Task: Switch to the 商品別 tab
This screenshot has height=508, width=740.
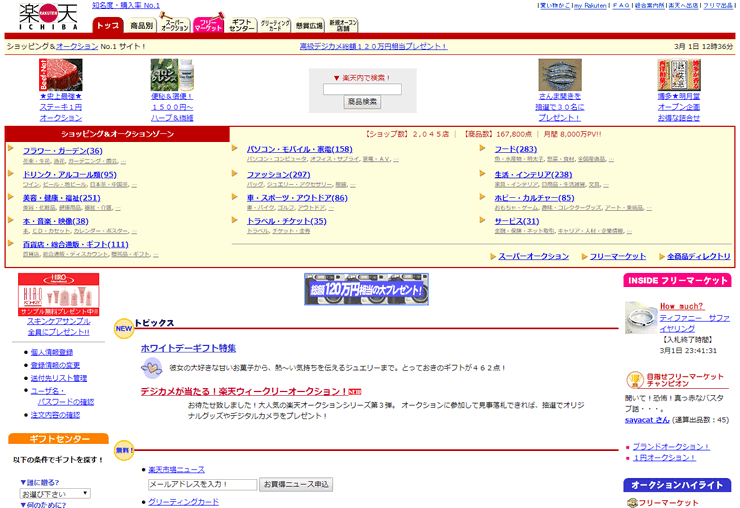Action: coord(142,25)
